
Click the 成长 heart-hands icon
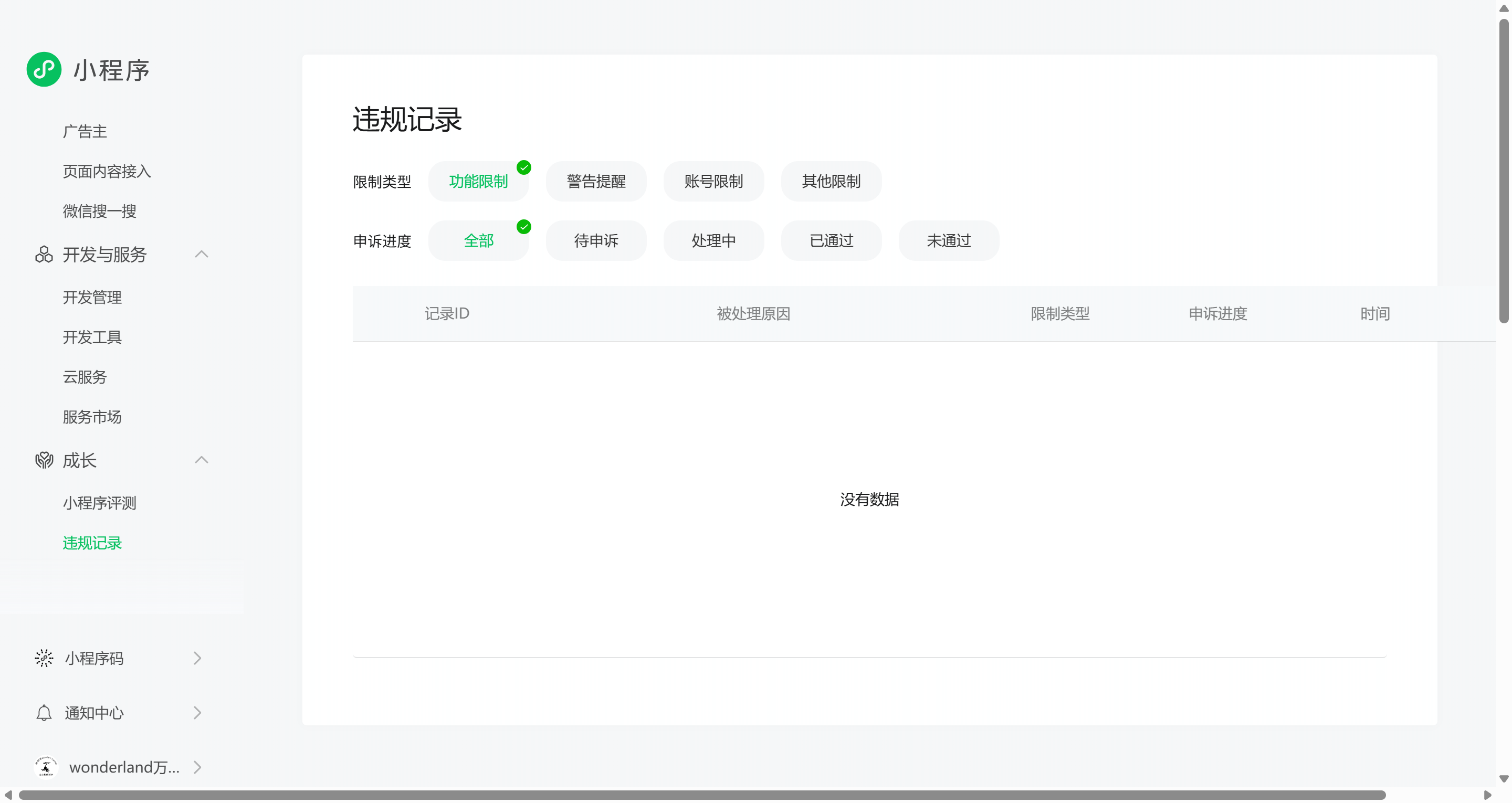[x=44, y=460]
